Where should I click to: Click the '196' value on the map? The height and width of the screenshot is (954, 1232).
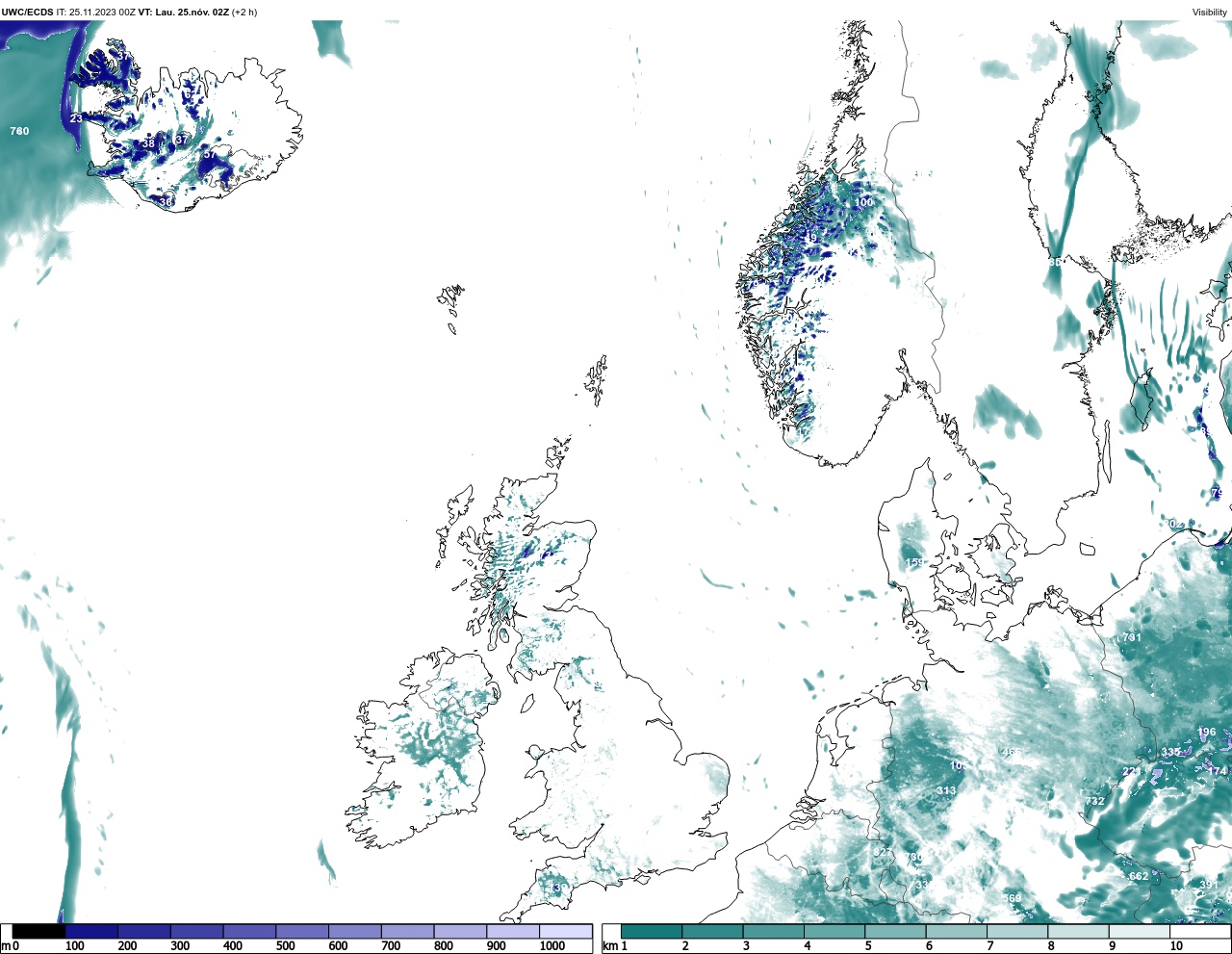point(1207,732)
